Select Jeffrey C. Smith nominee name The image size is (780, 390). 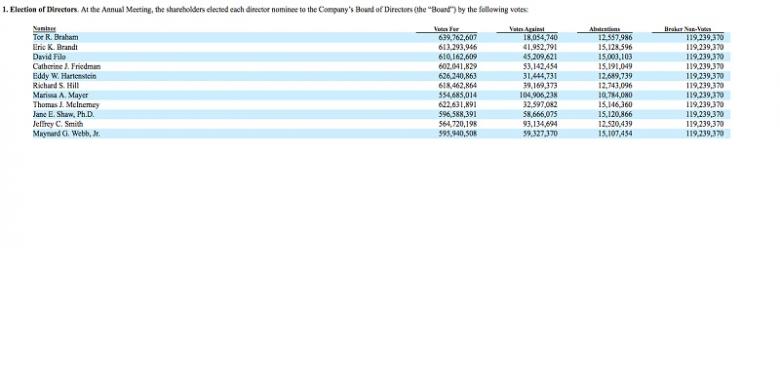58,124
